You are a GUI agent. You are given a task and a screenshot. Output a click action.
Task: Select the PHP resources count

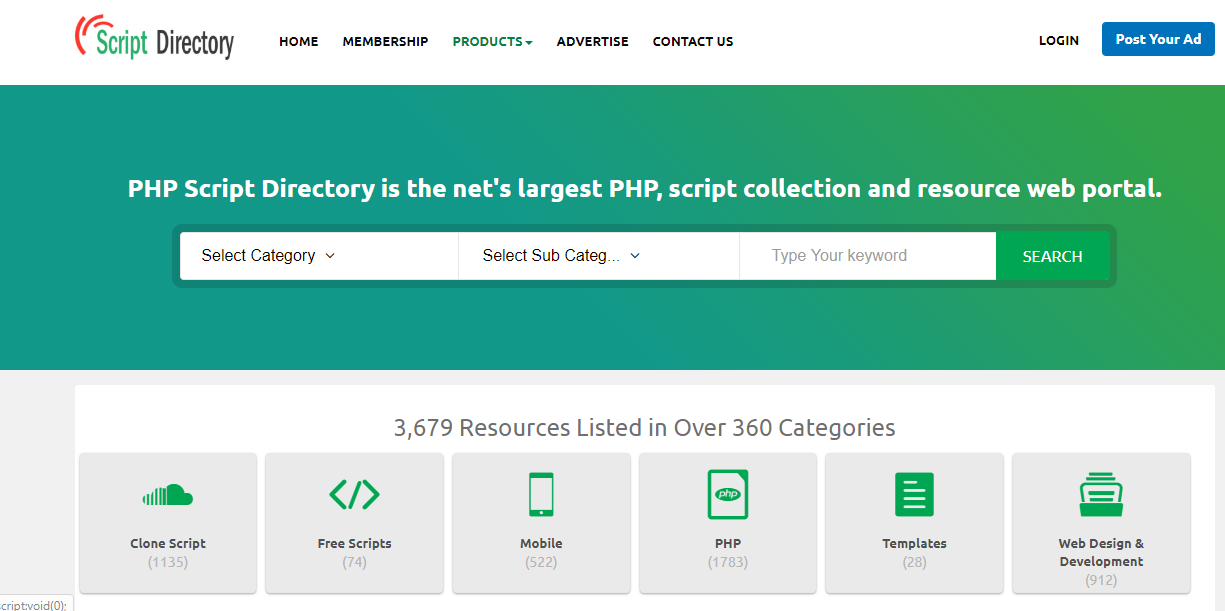click(727, 562)
